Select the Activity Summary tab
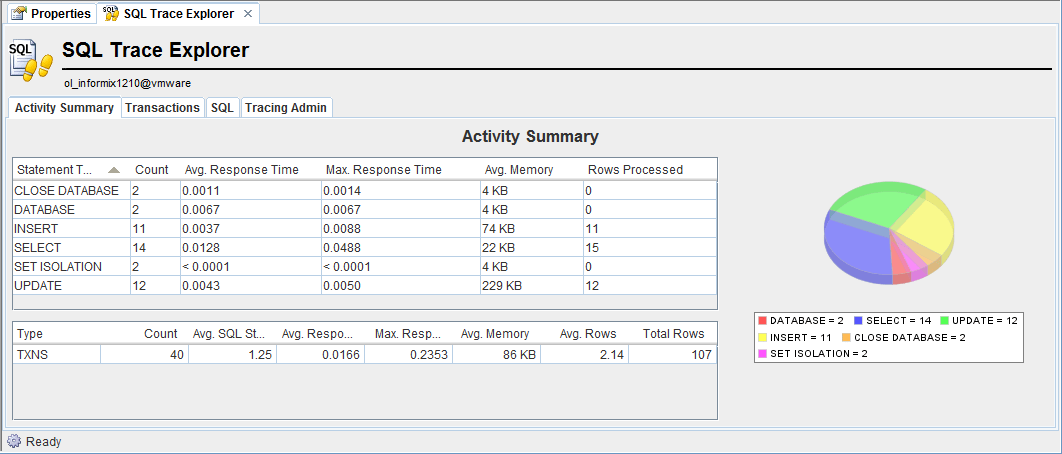 (x=64, y=108)
